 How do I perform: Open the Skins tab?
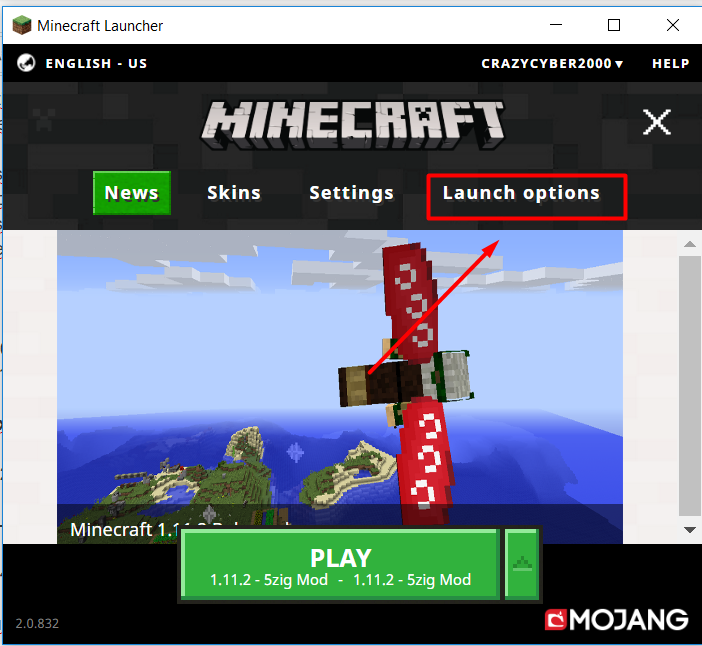(234, 193)
